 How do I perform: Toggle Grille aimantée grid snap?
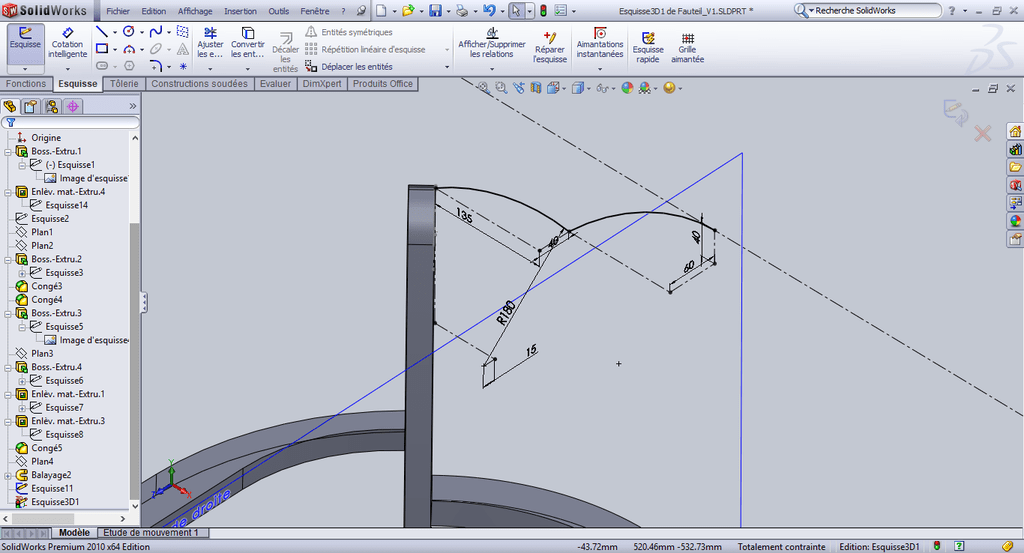coord(687,47)
